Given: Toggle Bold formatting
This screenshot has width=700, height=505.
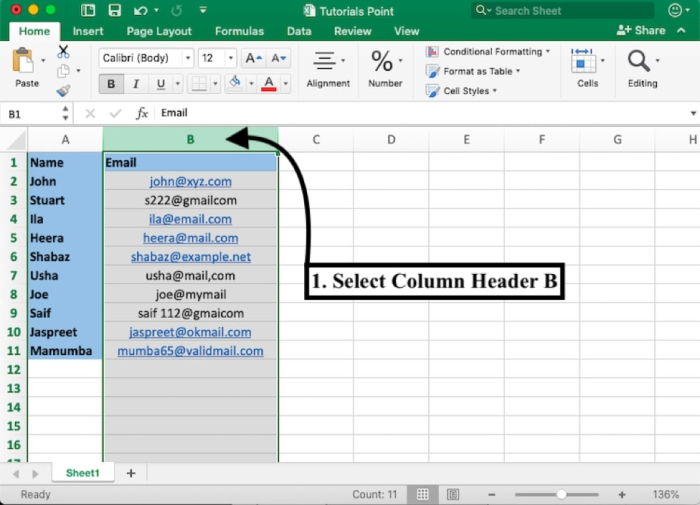Looking at the screenshot, I should click(111, 84).
